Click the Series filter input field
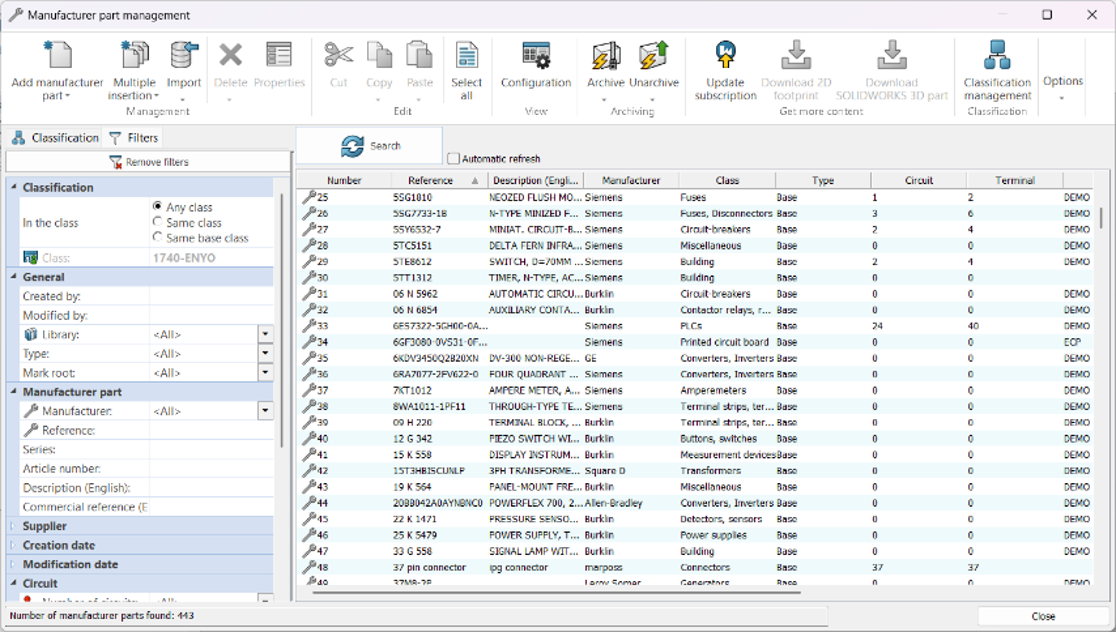The width and height of the screenshot is (1116, 632). coord(211,449)
